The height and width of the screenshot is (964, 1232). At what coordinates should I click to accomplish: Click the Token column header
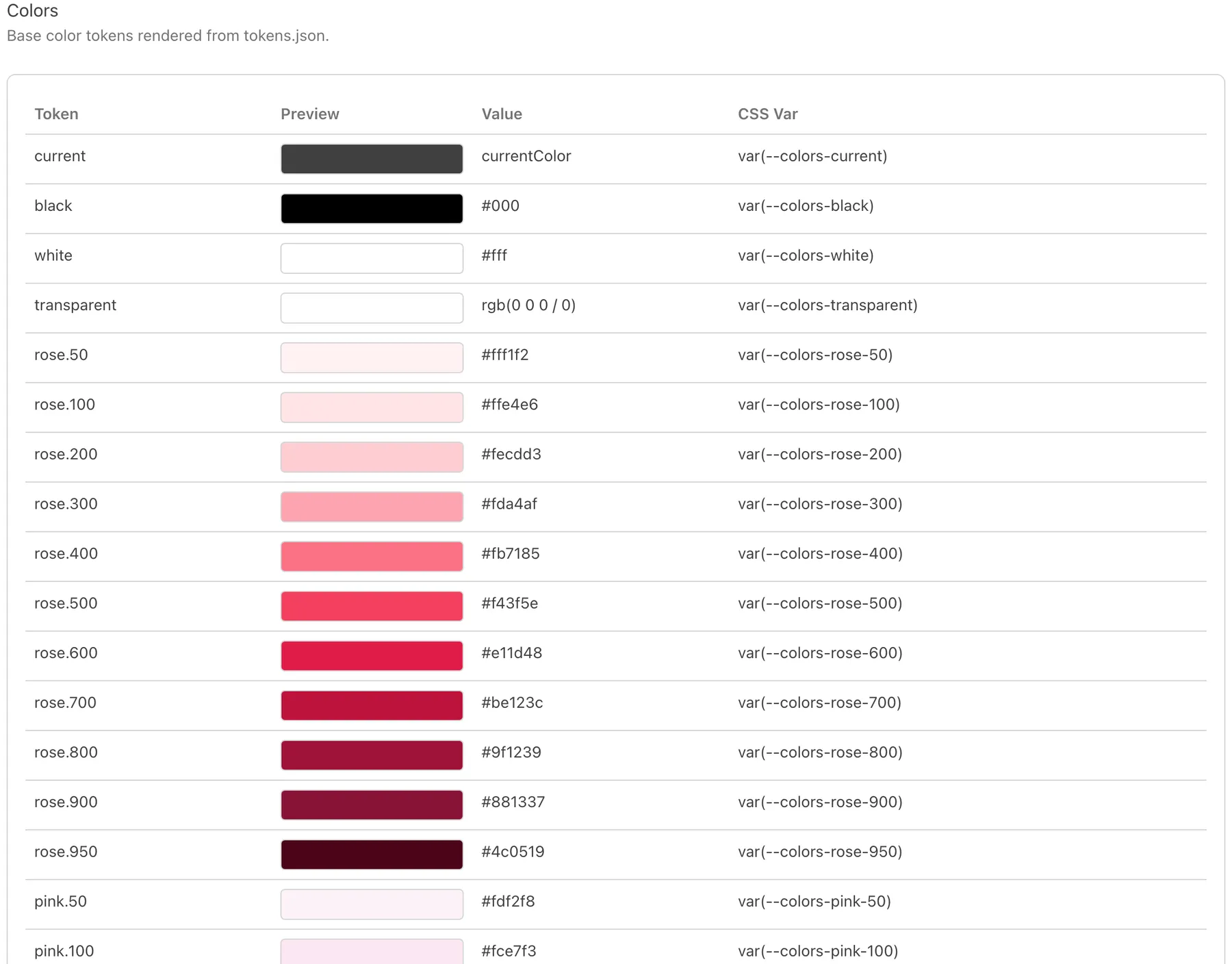point(56,114)
